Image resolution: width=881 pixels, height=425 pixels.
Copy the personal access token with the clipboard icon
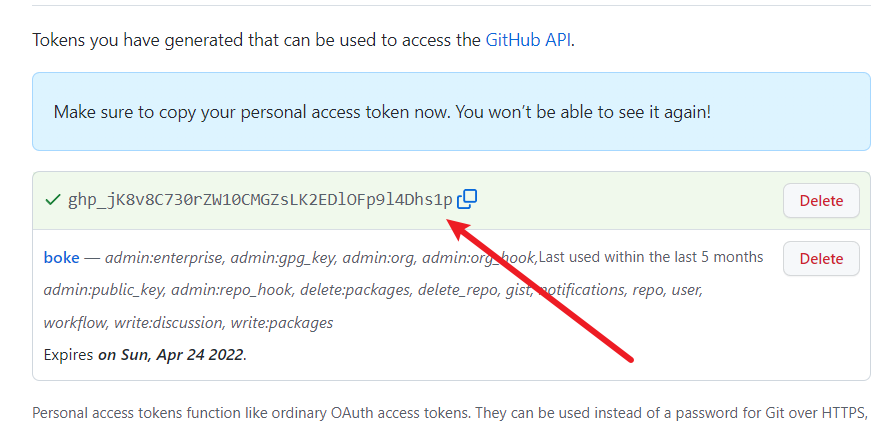[x=467, y=199]
